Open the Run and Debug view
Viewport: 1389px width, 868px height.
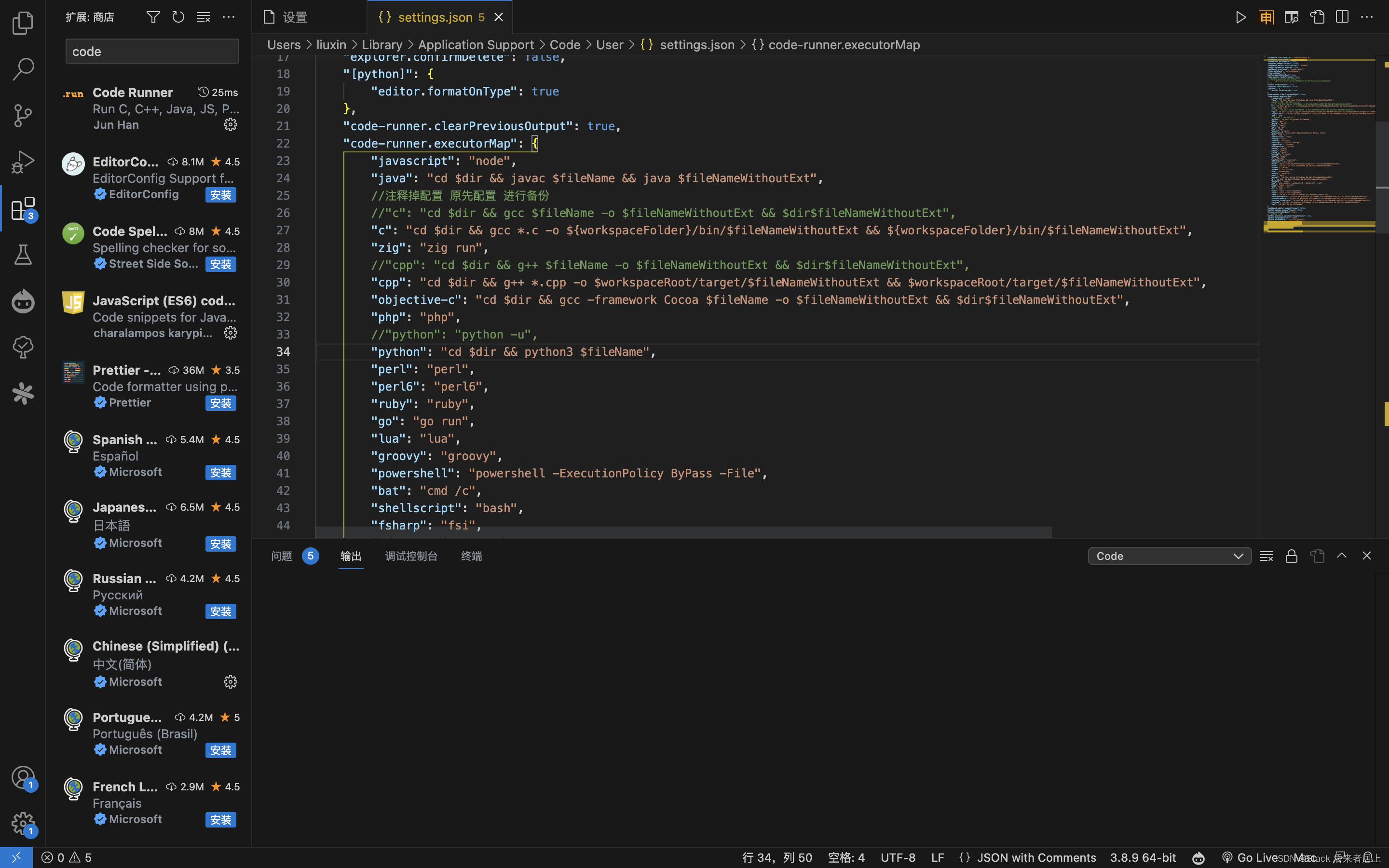[23, 162]
